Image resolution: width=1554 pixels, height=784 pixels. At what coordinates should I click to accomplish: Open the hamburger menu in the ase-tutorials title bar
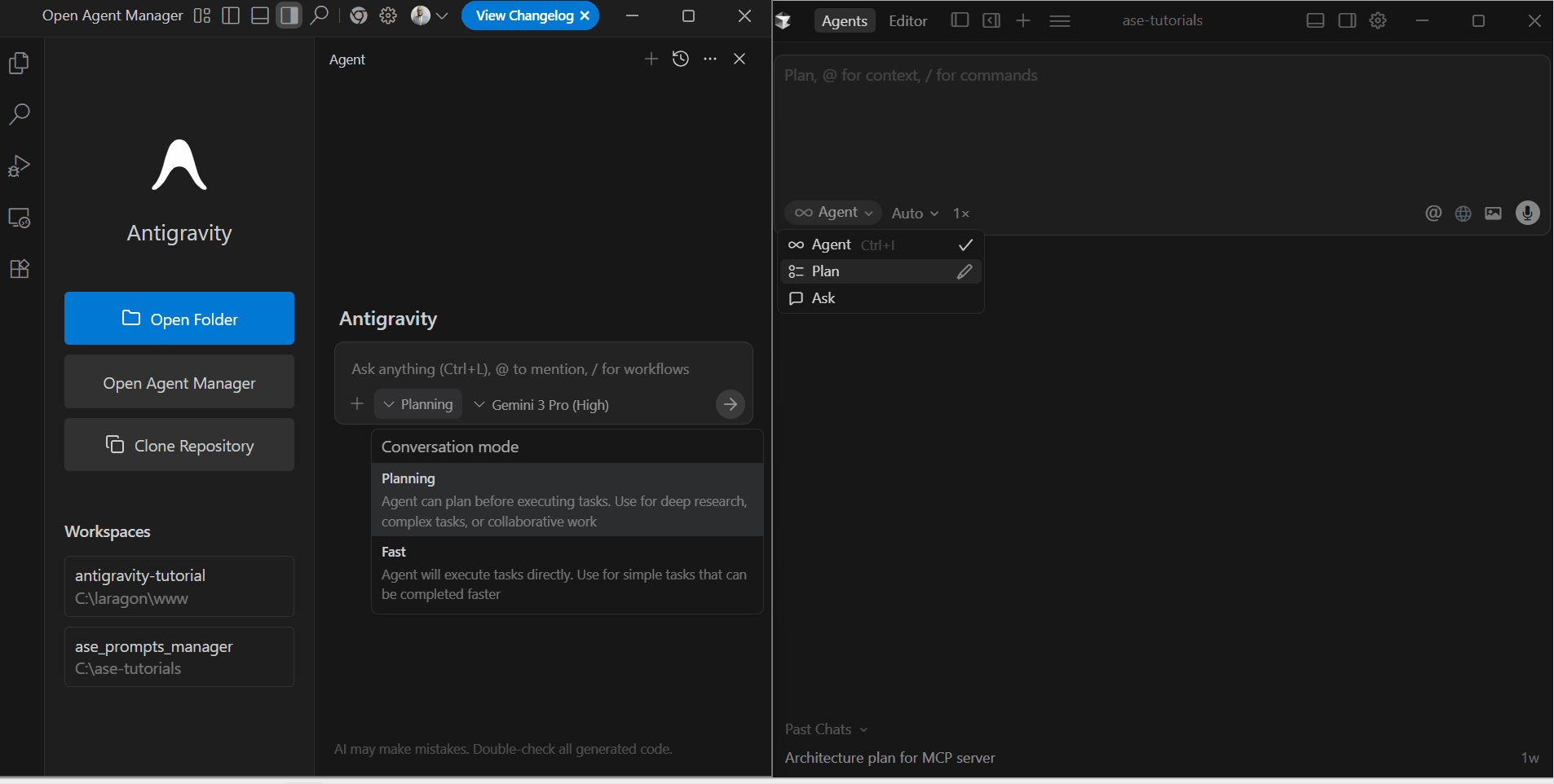(1060, 20)
